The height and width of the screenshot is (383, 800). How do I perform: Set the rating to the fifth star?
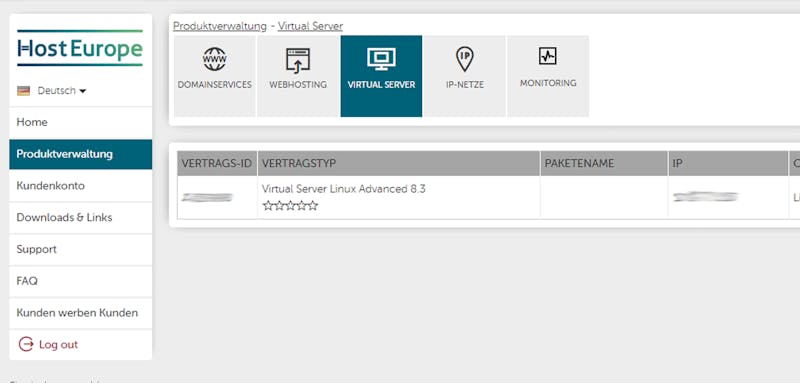tap(312, 206)
